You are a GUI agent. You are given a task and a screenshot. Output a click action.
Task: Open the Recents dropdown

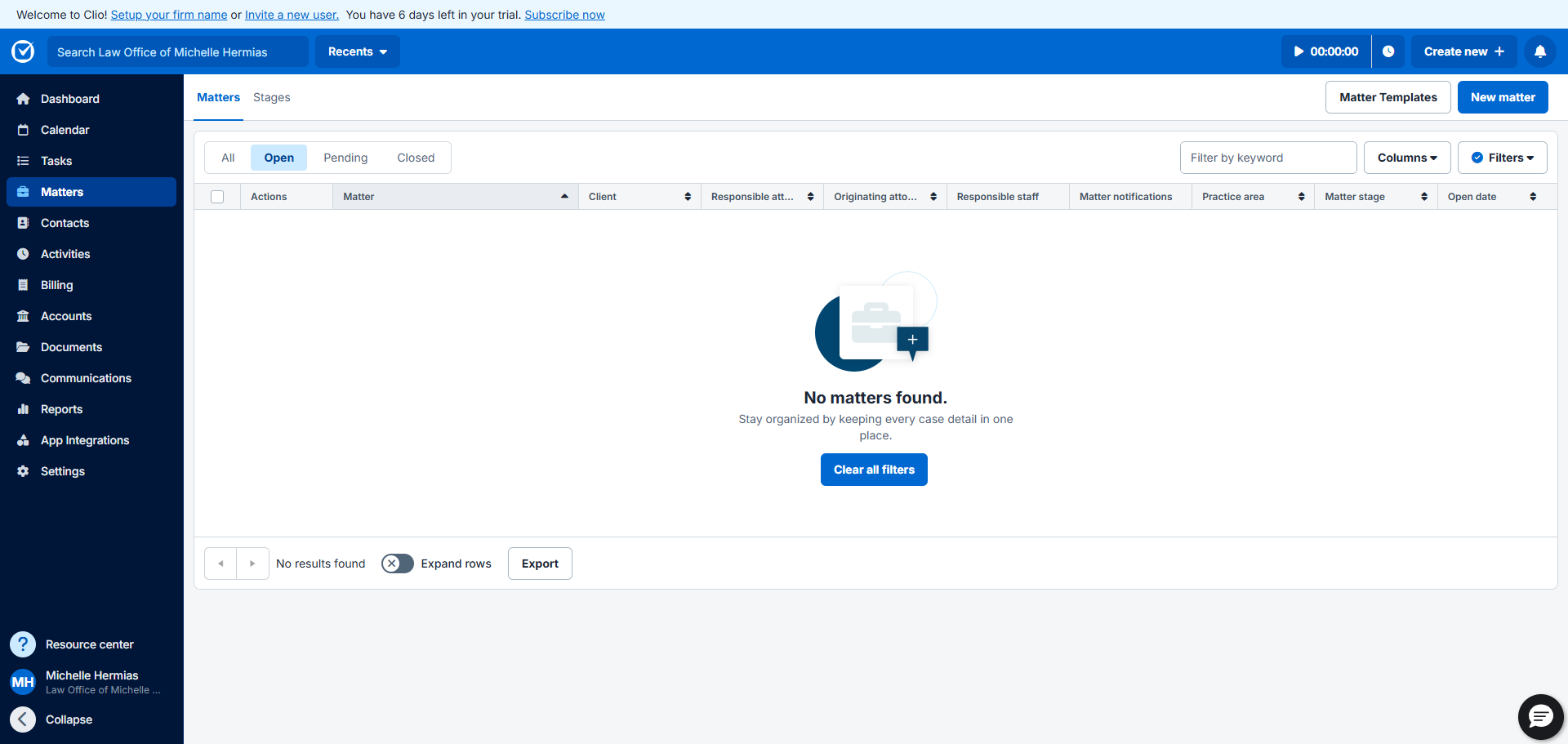coord(357,51)
